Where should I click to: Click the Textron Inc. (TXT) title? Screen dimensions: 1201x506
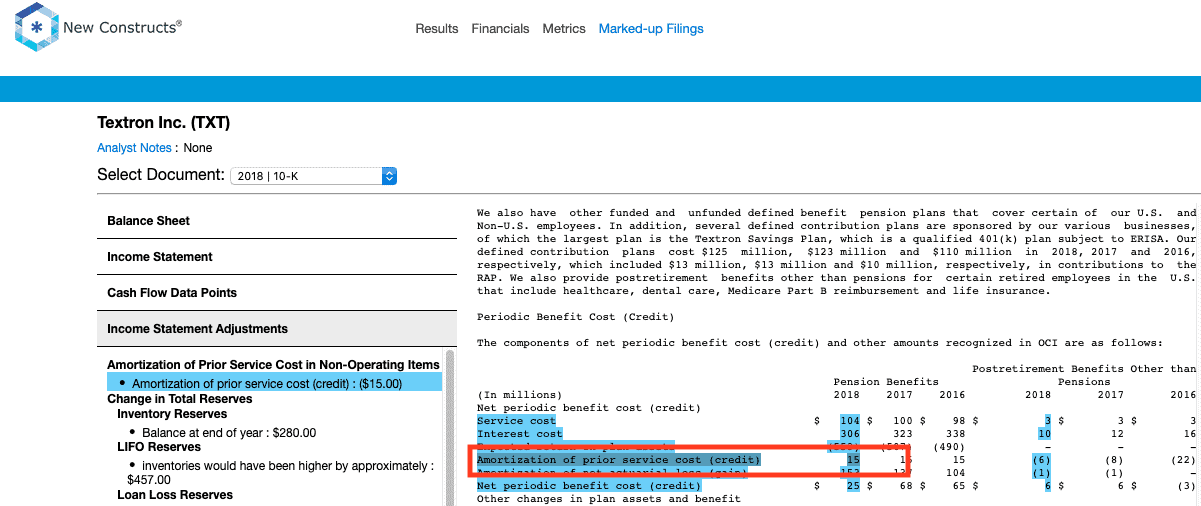[x=164, y=123]
